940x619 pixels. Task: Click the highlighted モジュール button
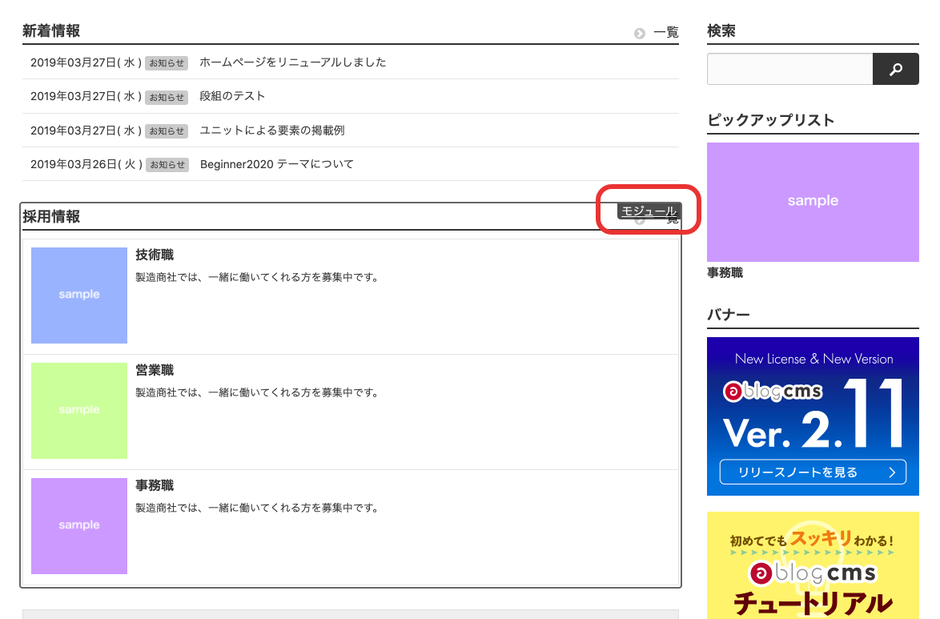(650, 210)
